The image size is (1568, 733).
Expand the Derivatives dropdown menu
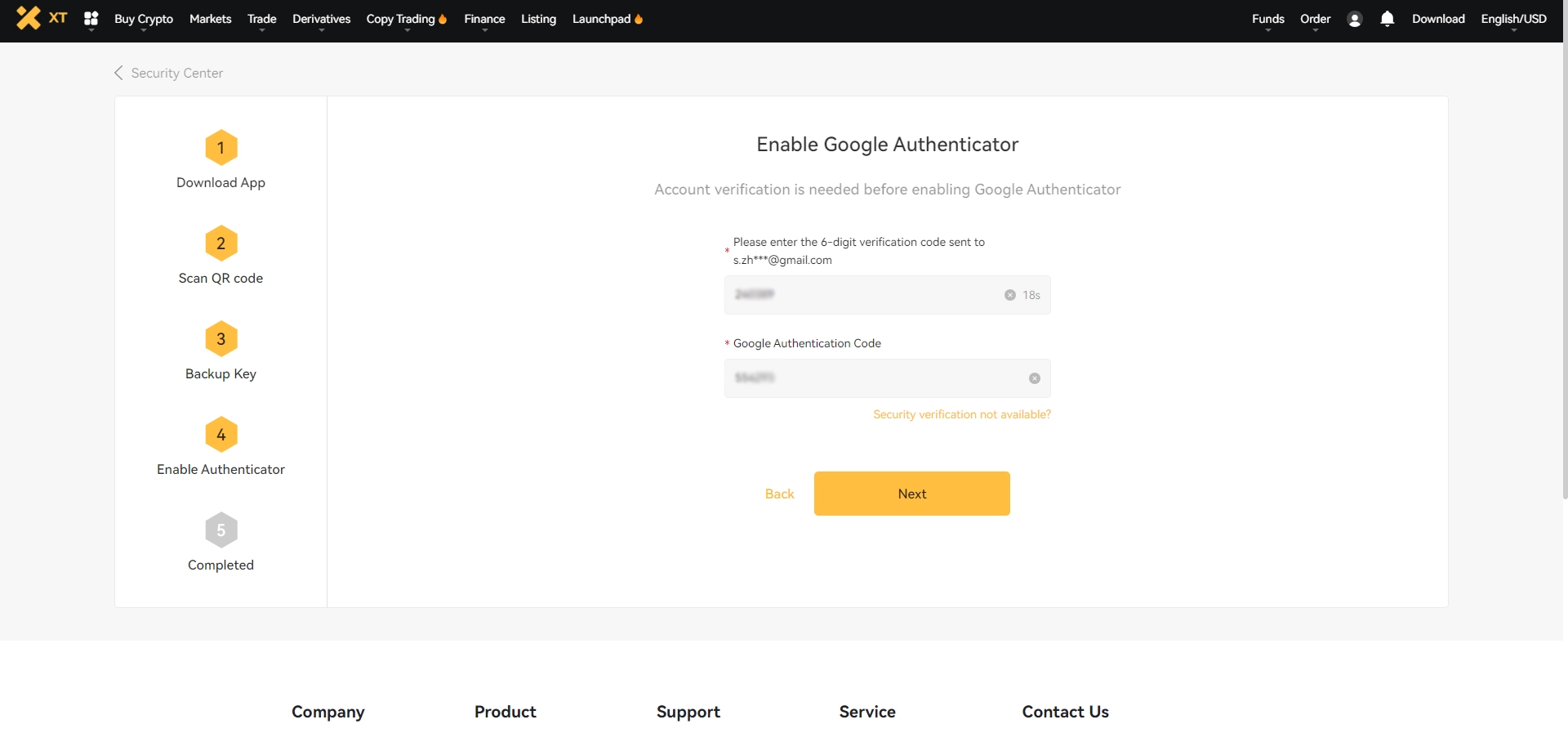tap(322, 19)
